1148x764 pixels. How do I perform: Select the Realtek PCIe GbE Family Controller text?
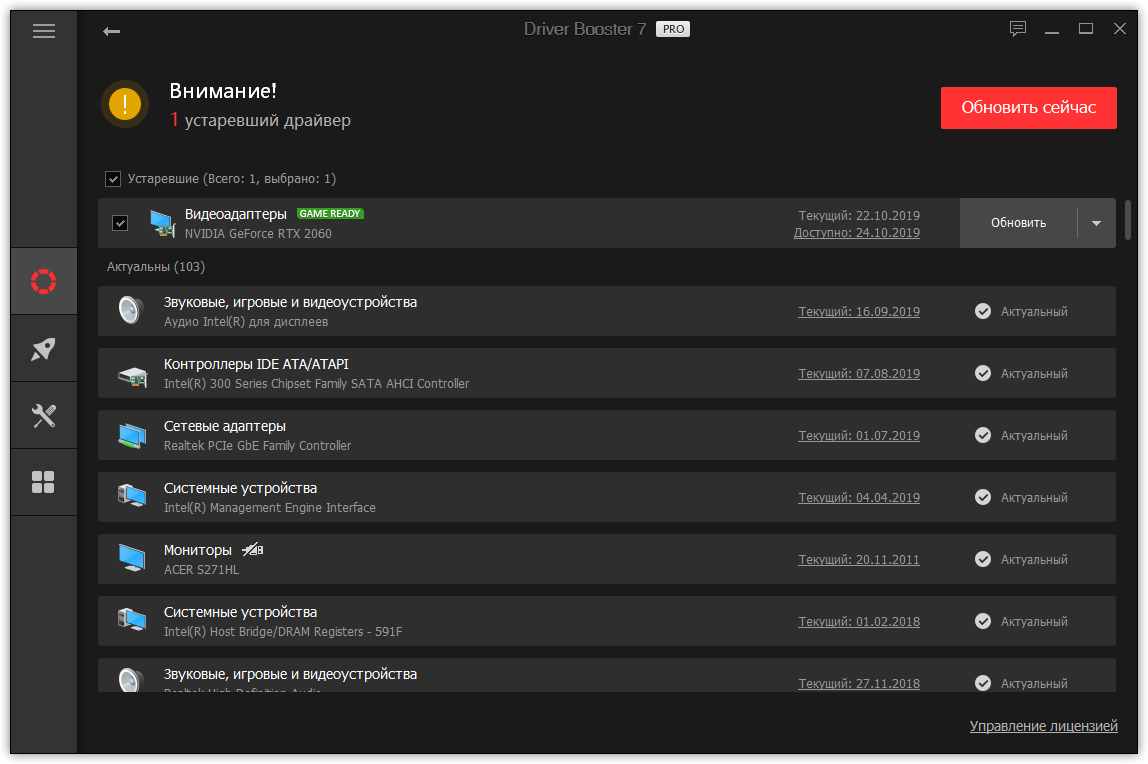(257, 446)
